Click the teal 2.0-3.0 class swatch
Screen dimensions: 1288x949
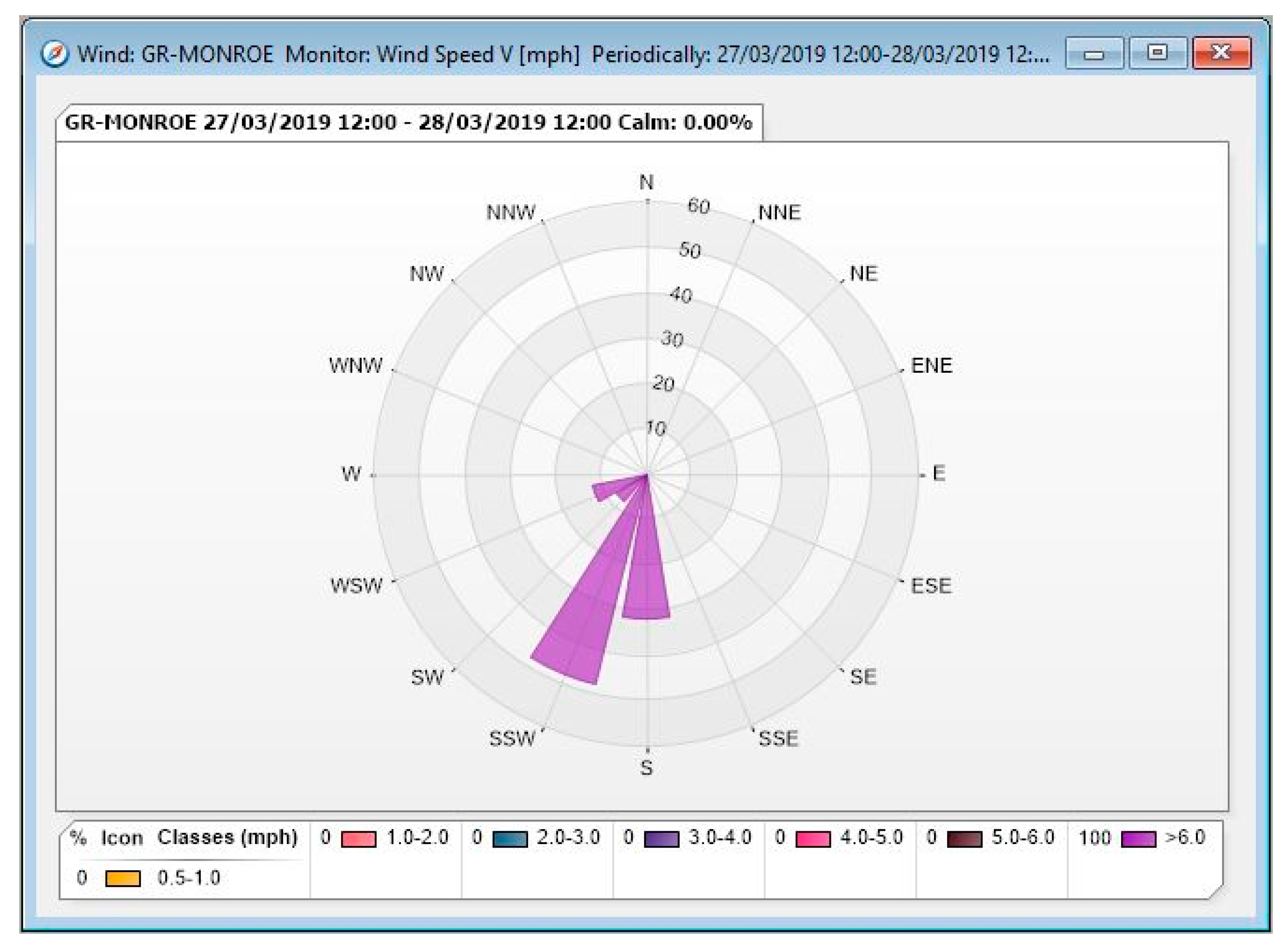point(509,839)
